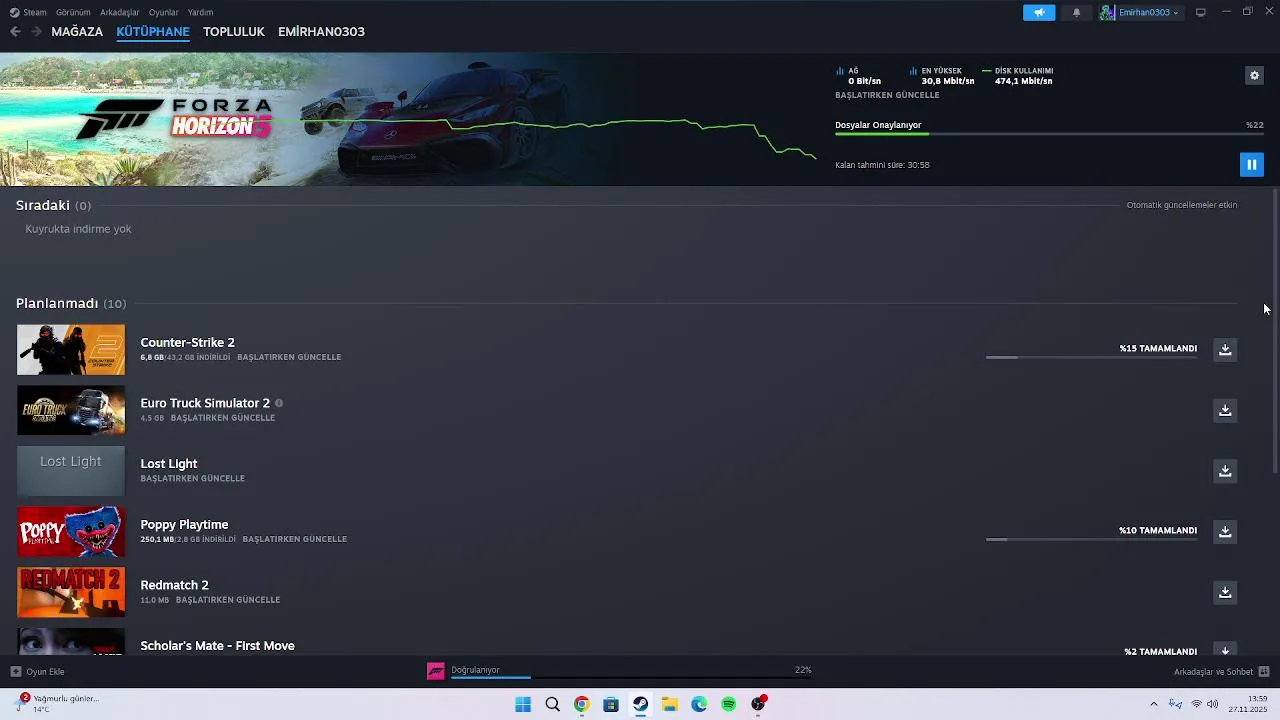1280x720 pixels.
Task: Open the Poppy Playtime title
Action: (184, 524)
